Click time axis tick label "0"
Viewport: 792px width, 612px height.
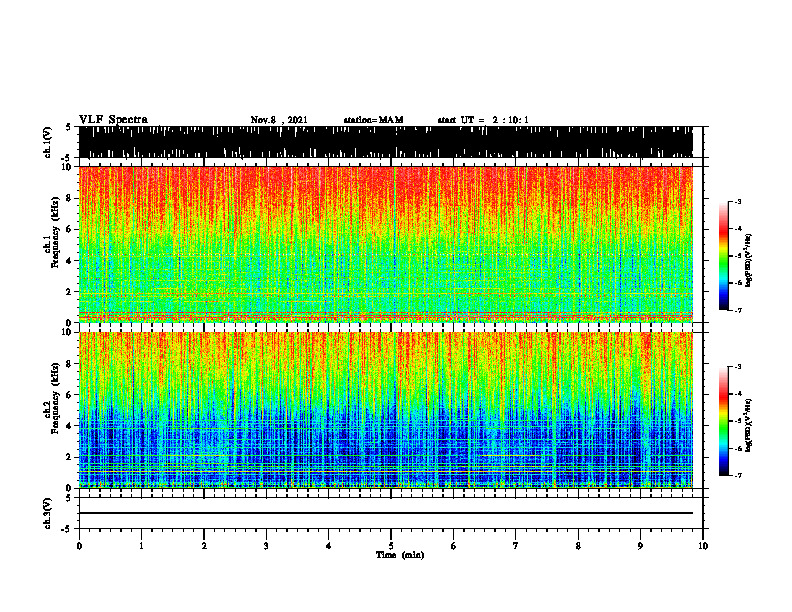click(x=79, y=545)
